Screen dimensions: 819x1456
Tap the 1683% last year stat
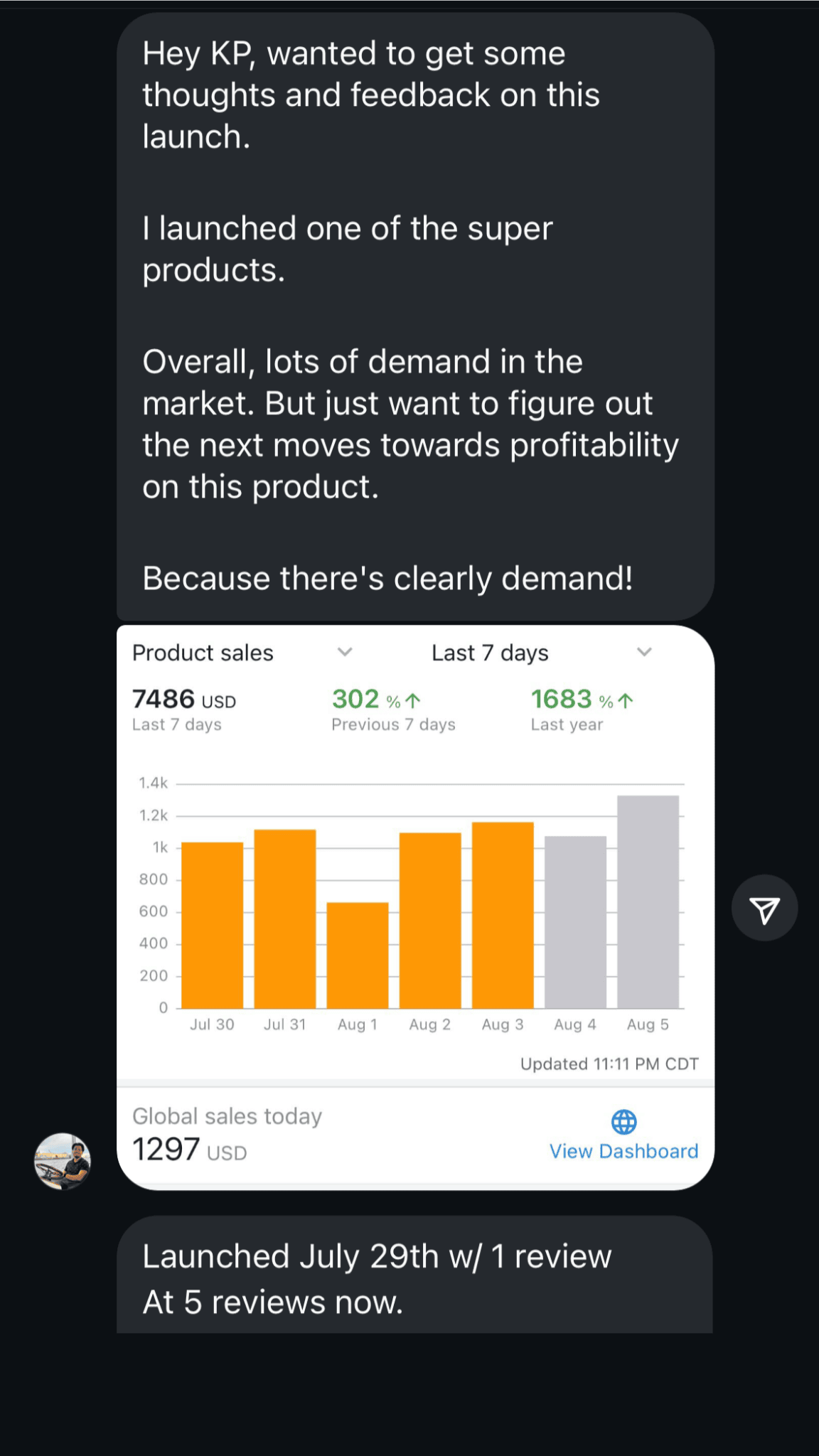(571, 700)
